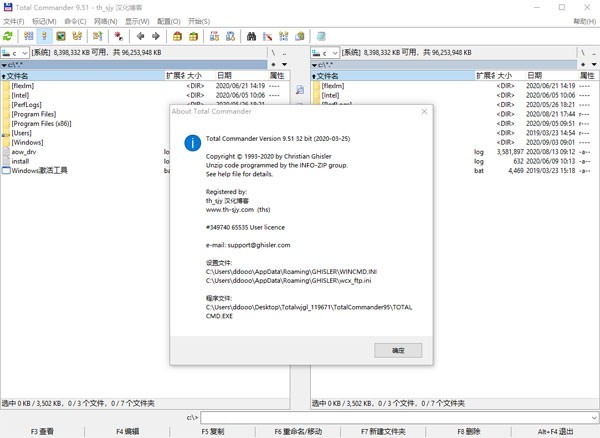Viewport: 600px width, 438px height.
Task: Go forward with the right arrow icon
Action: pyautogui.click(x=155, y=36)
